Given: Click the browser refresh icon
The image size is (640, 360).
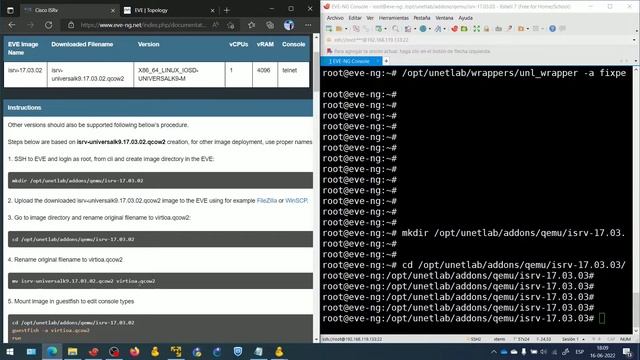Looking at the screenshot, I should (49, 25).
